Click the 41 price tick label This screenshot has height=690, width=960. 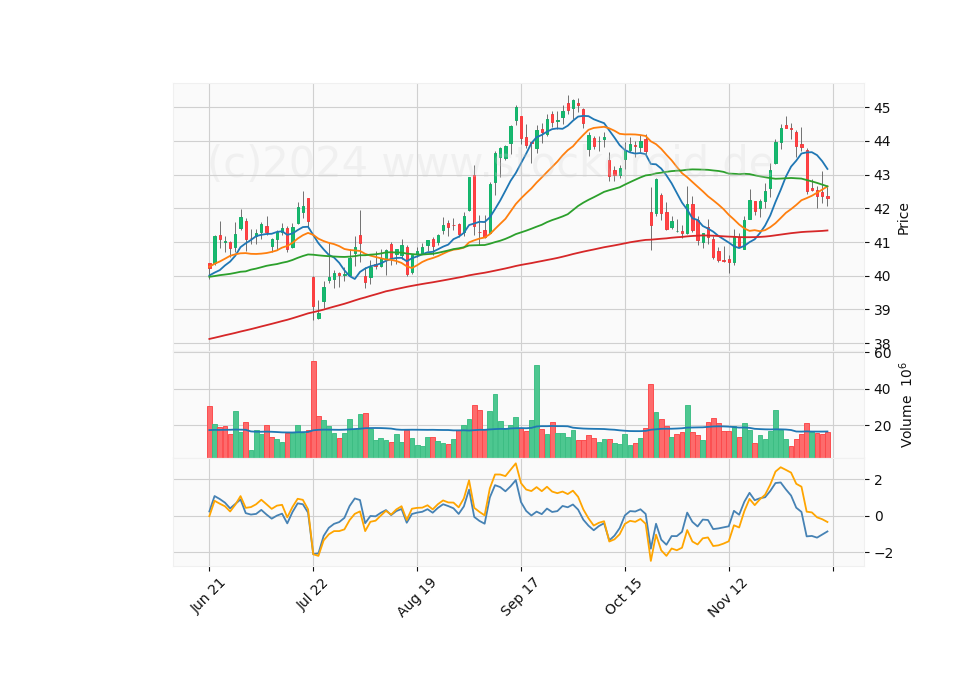(x=882, y=243)
